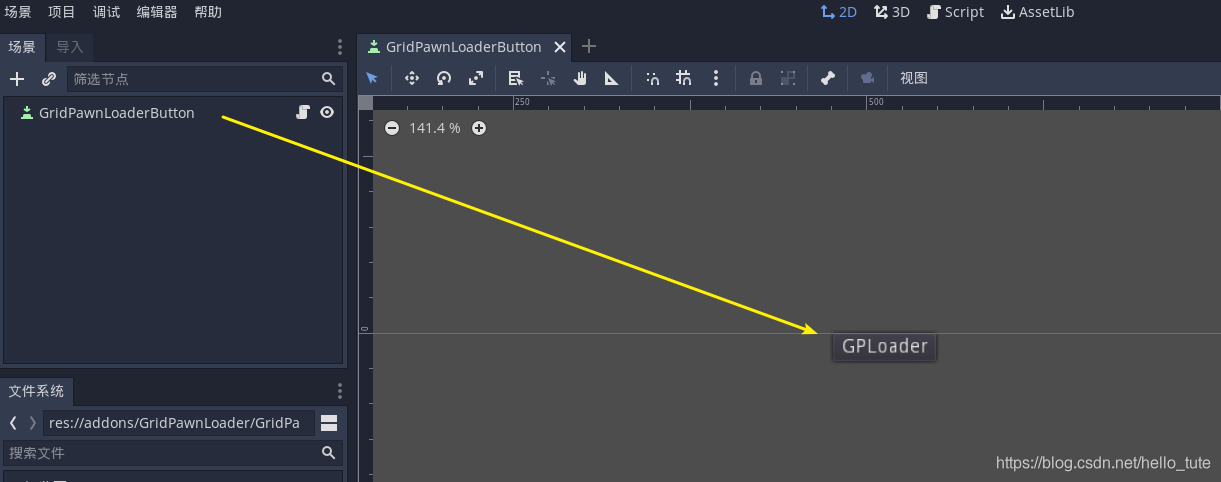Go to previous filesystem folder
The width and height of the screenshot is (1221, 482).
[x=13, y=423]
